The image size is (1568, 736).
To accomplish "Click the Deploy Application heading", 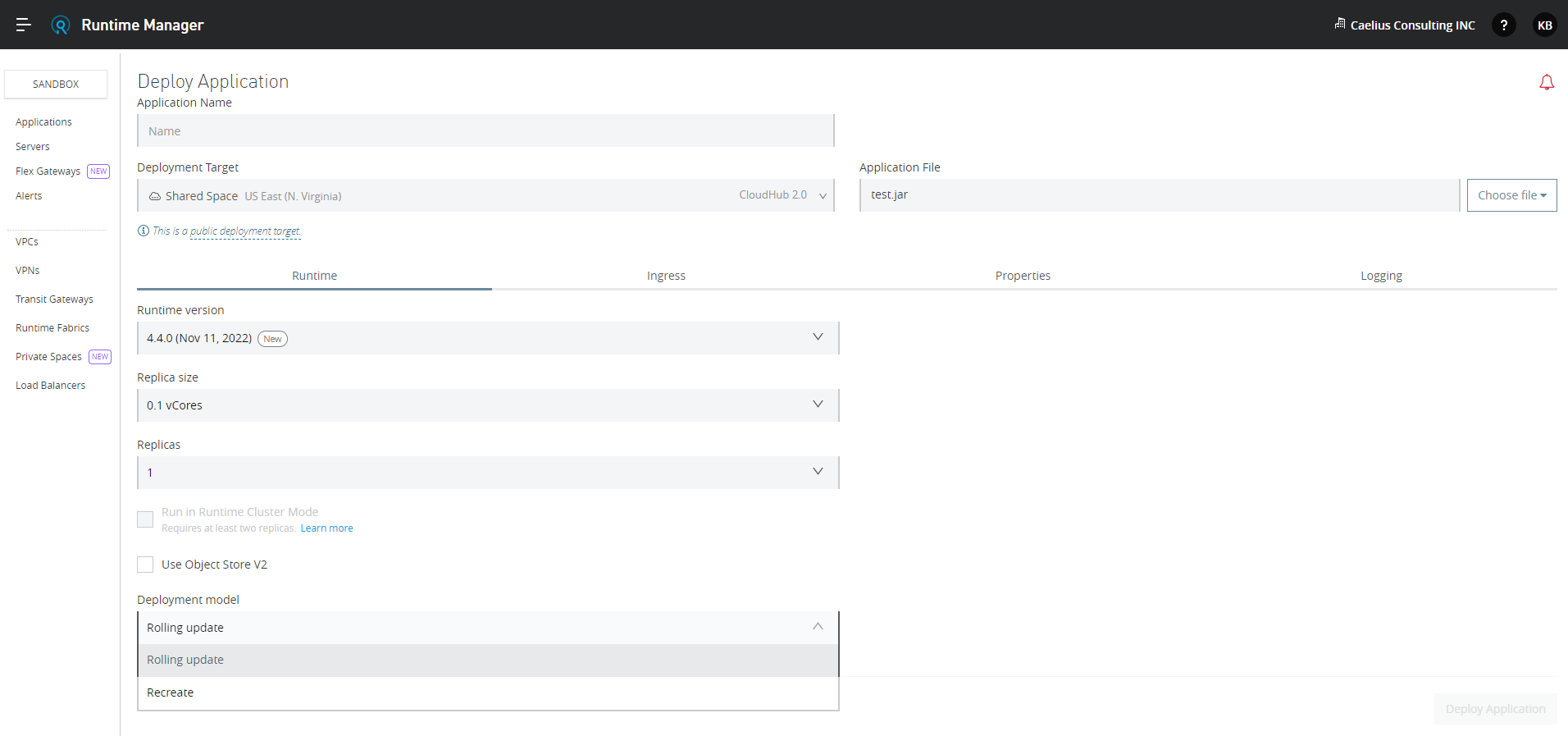I will coord(213,81).
